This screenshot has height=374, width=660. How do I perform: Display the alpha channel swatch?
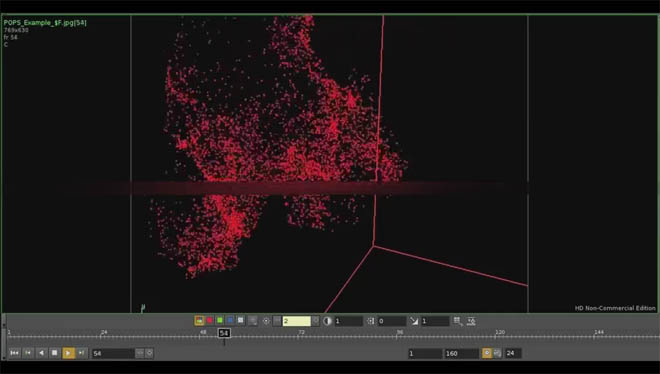coord(240,321)
